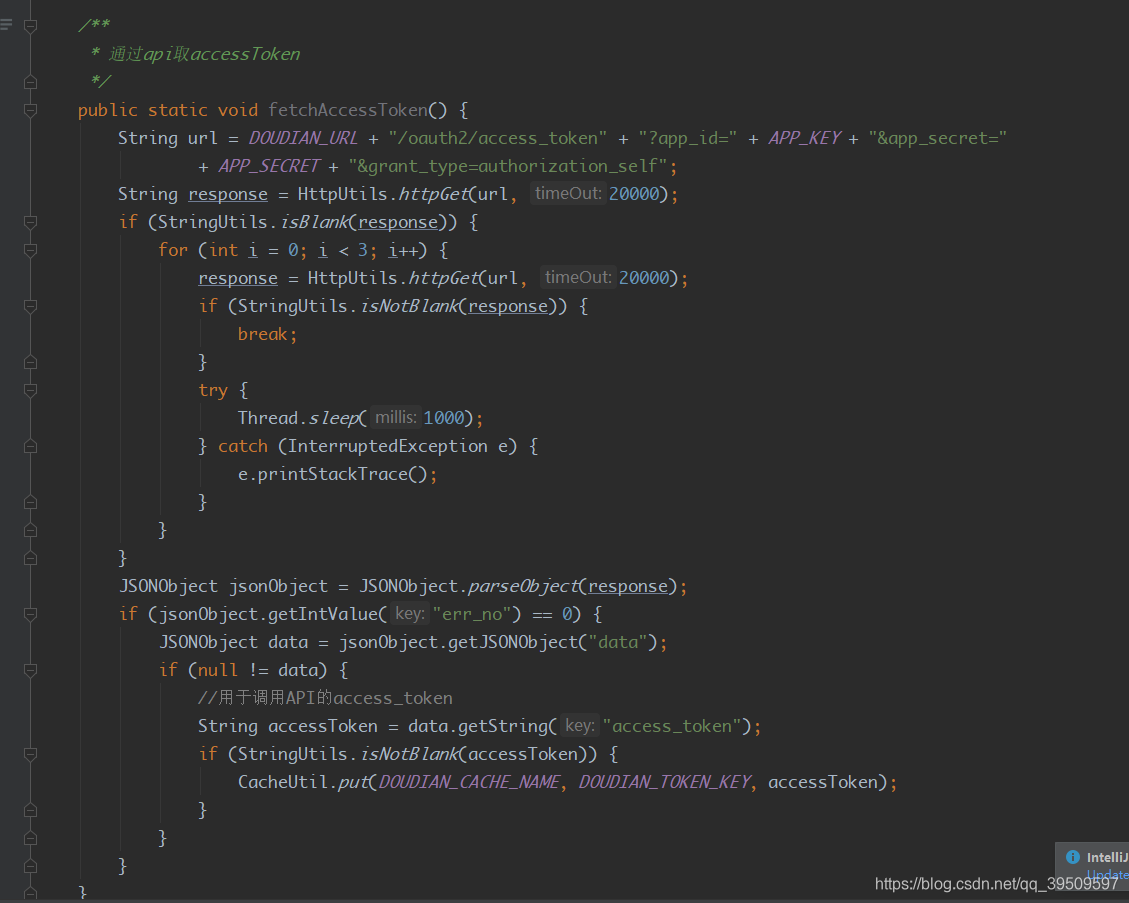Place cursor on fetchAccessToken method name
The image size is (1129, 903).
click(348, 110)
